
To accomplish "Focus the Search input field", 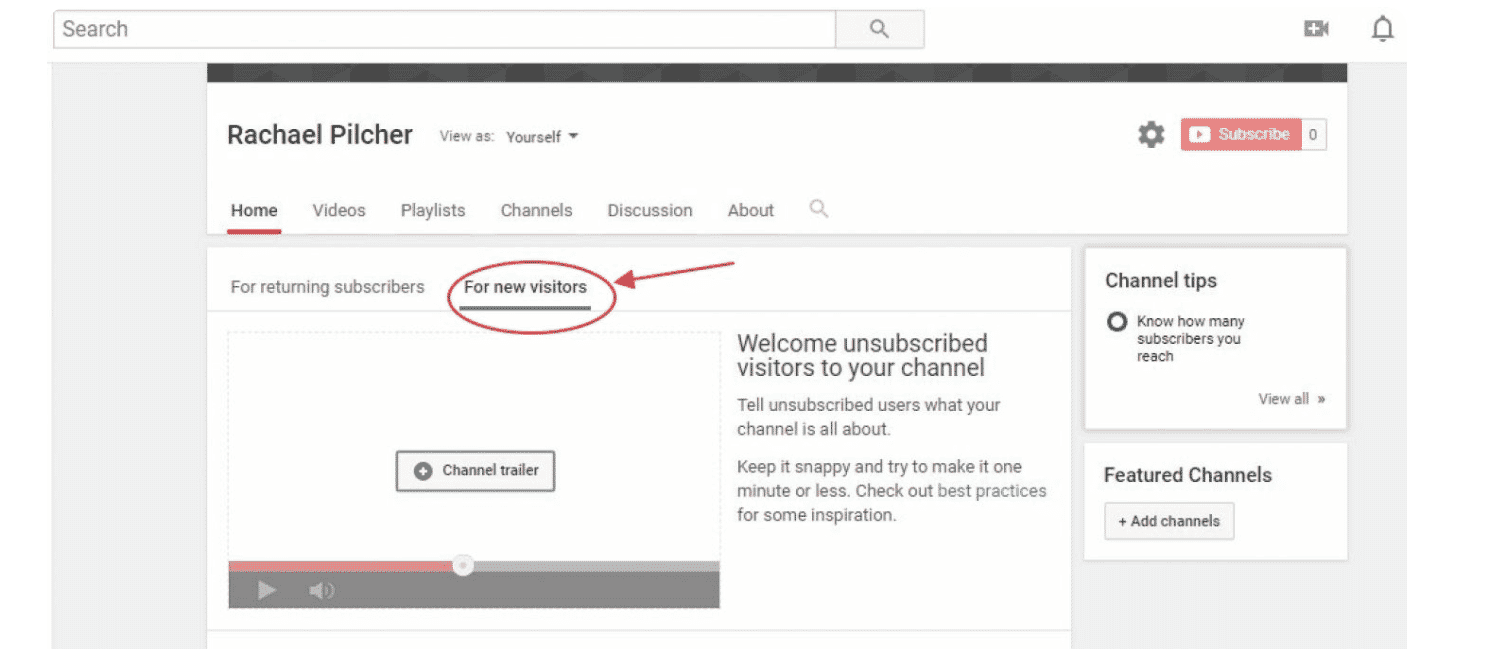I will [444, 29].
